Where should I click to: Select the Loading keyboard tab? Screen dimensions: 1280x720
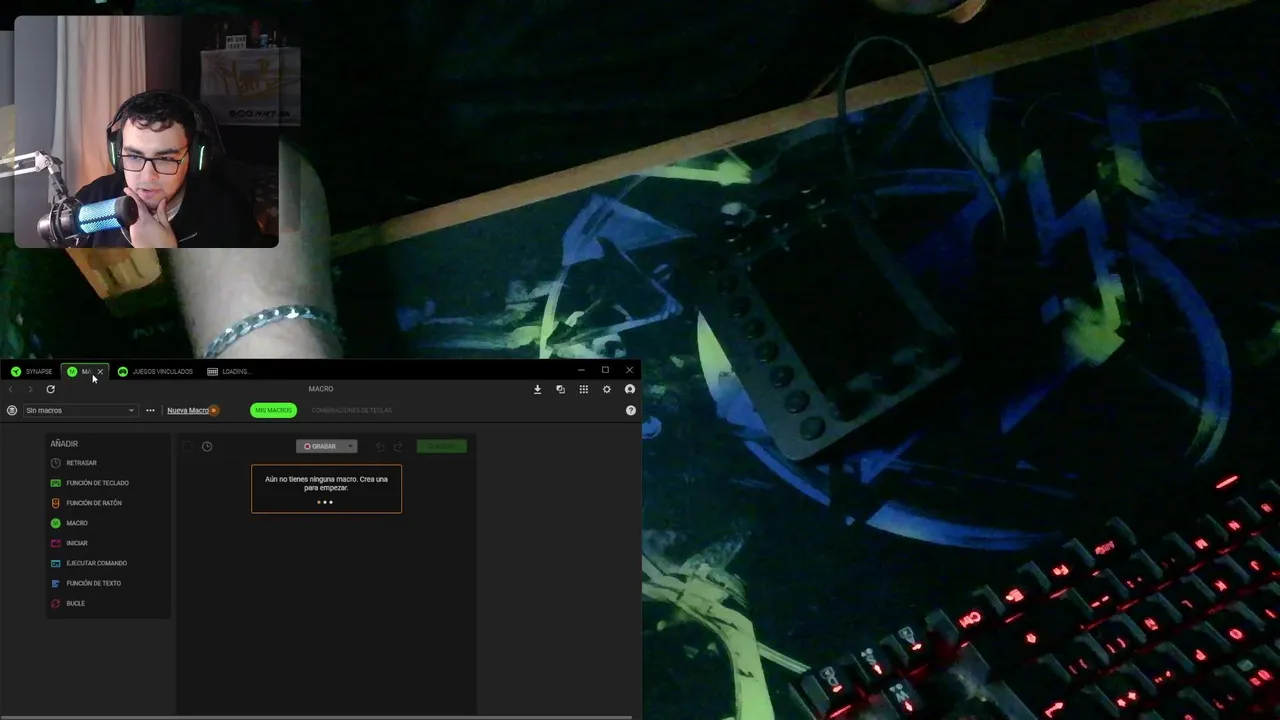click(x=229, y=371)
